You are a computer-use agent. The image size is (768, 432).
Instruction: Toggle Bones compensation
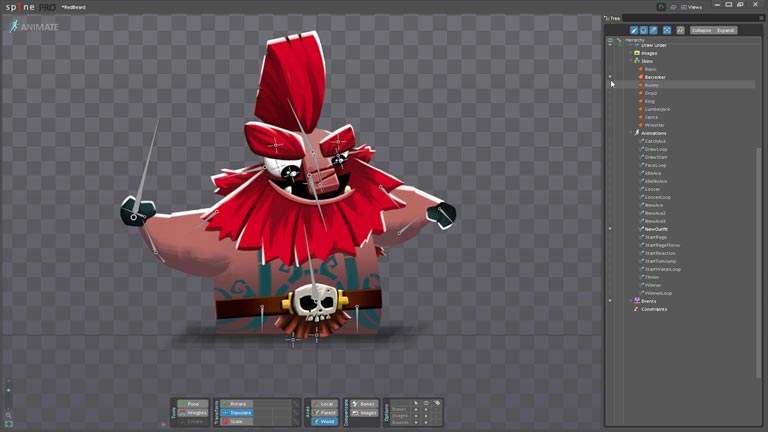[x=364, y=404]
